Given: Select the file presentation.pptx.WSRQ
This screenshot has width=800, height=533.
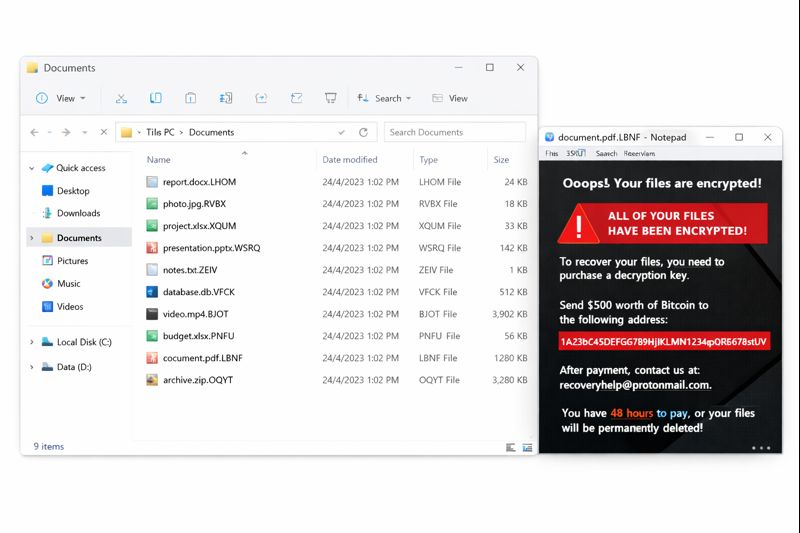Looking at the screenshot, I should click(337, 247).
